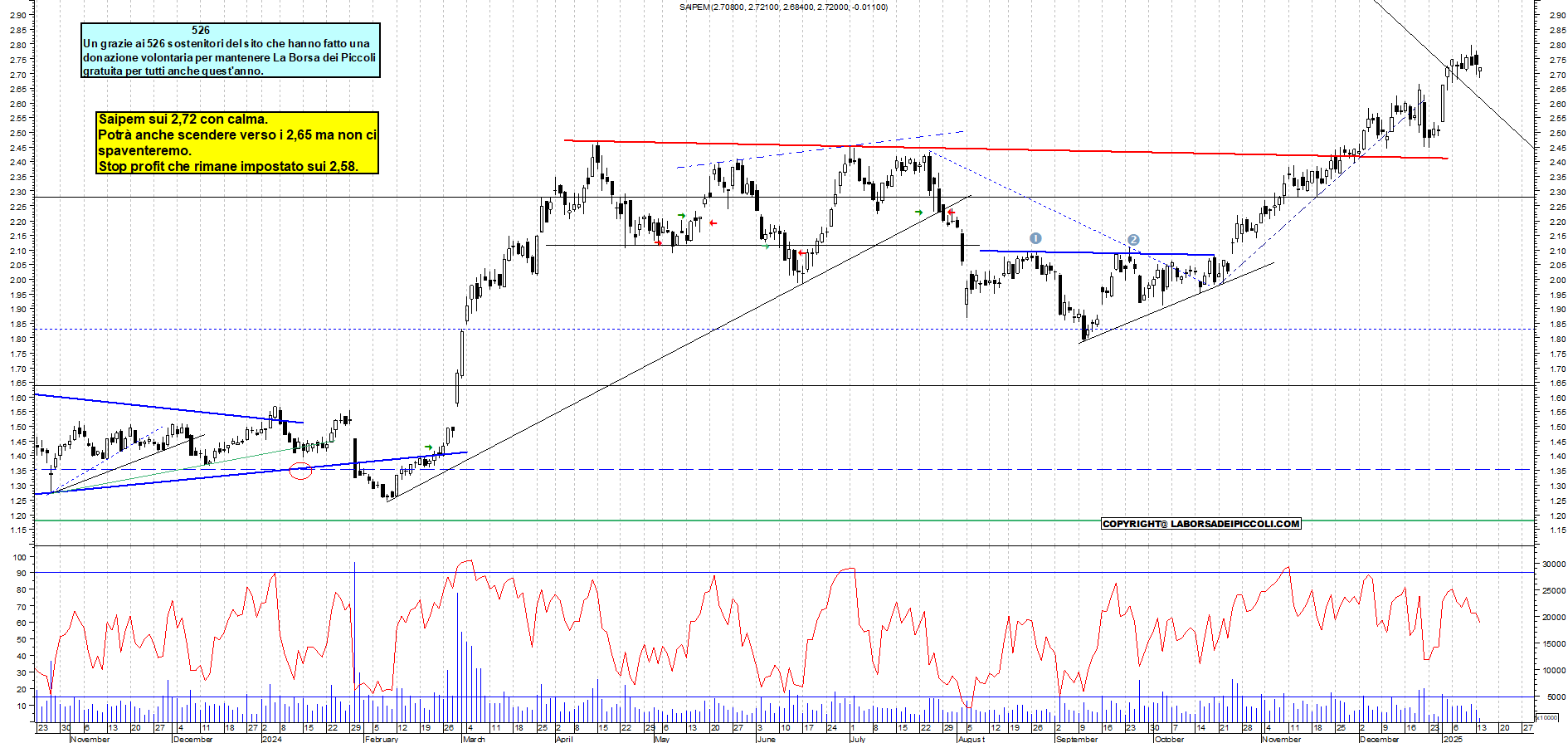
Task: Click the 2.45 label on right price axis
Action: pyautogui.click(x=1557, y=148)
